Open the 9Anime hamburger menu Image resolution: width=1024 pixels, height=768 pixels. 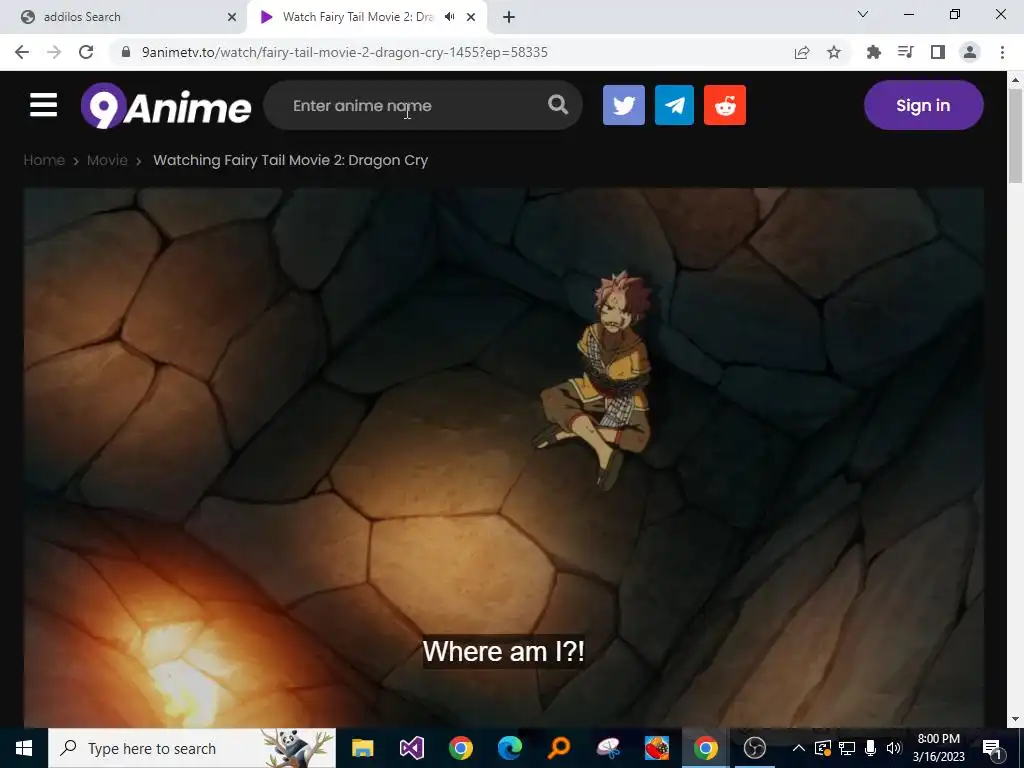coord(43,105)
